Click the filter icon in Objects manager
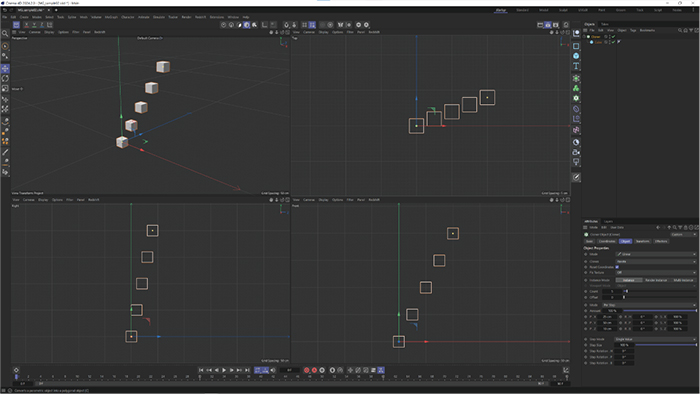The width and height of the screenshot is (700, 394). point(691,30)
